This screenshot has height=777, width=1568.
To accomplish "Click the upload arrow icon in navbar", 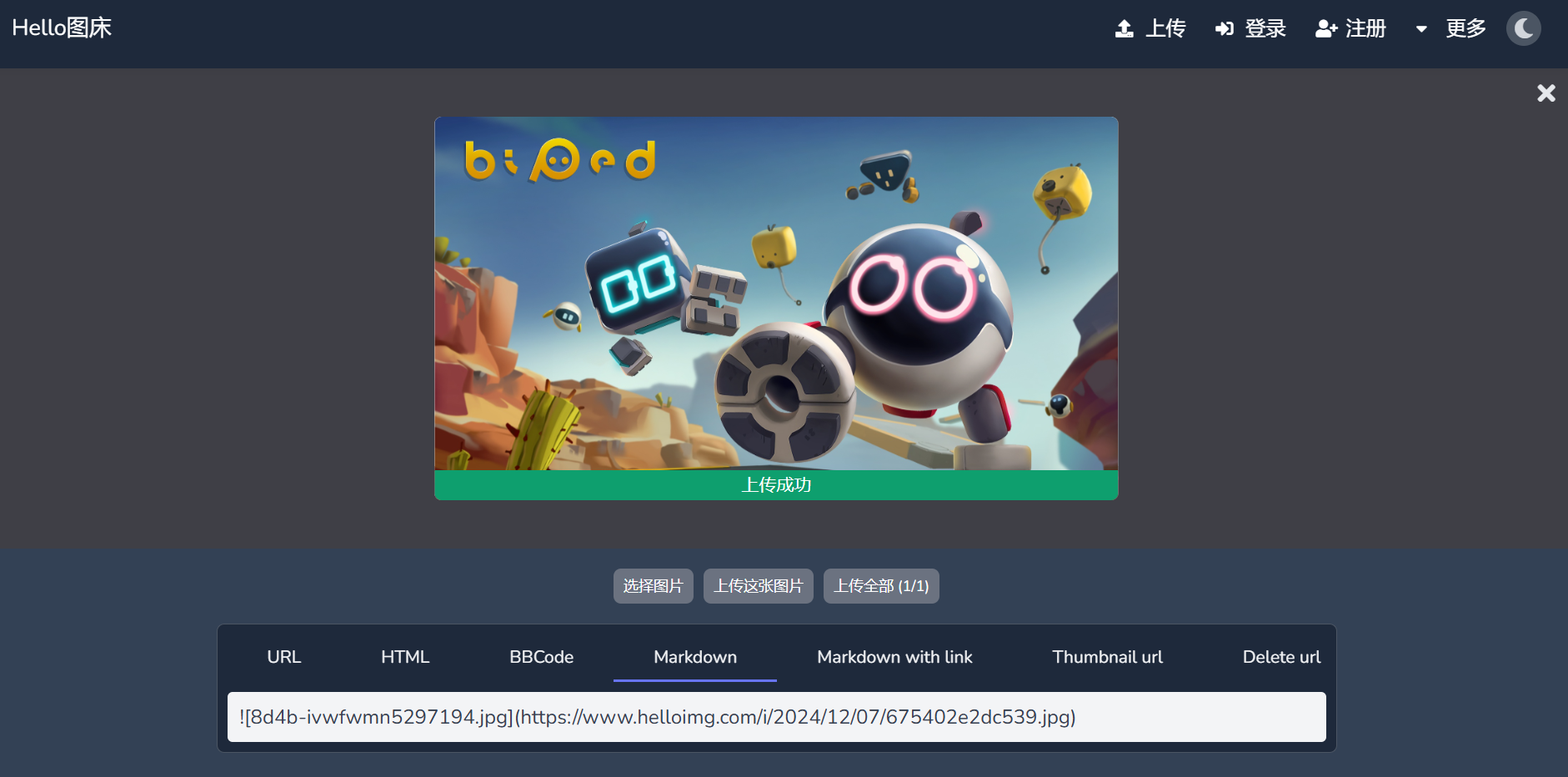I will point(1124,29).
